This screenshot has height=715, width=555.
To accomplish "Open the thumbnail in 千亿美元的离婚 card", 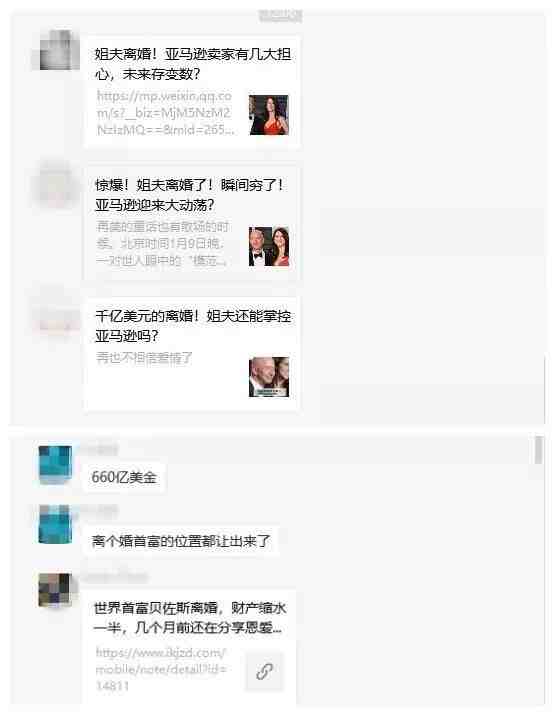I will (269, 377).
